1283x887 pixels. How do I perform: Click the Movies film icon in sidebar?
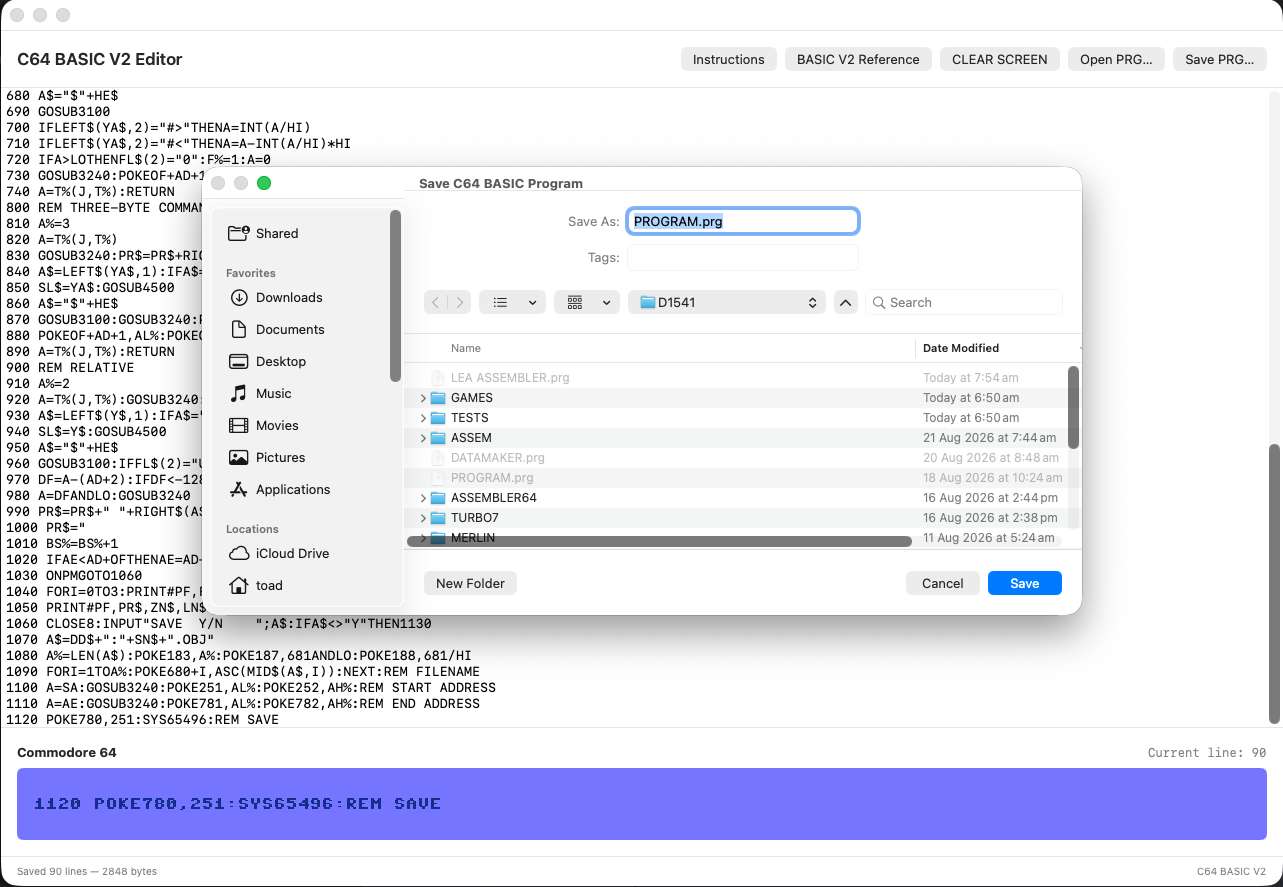(238, 425)
